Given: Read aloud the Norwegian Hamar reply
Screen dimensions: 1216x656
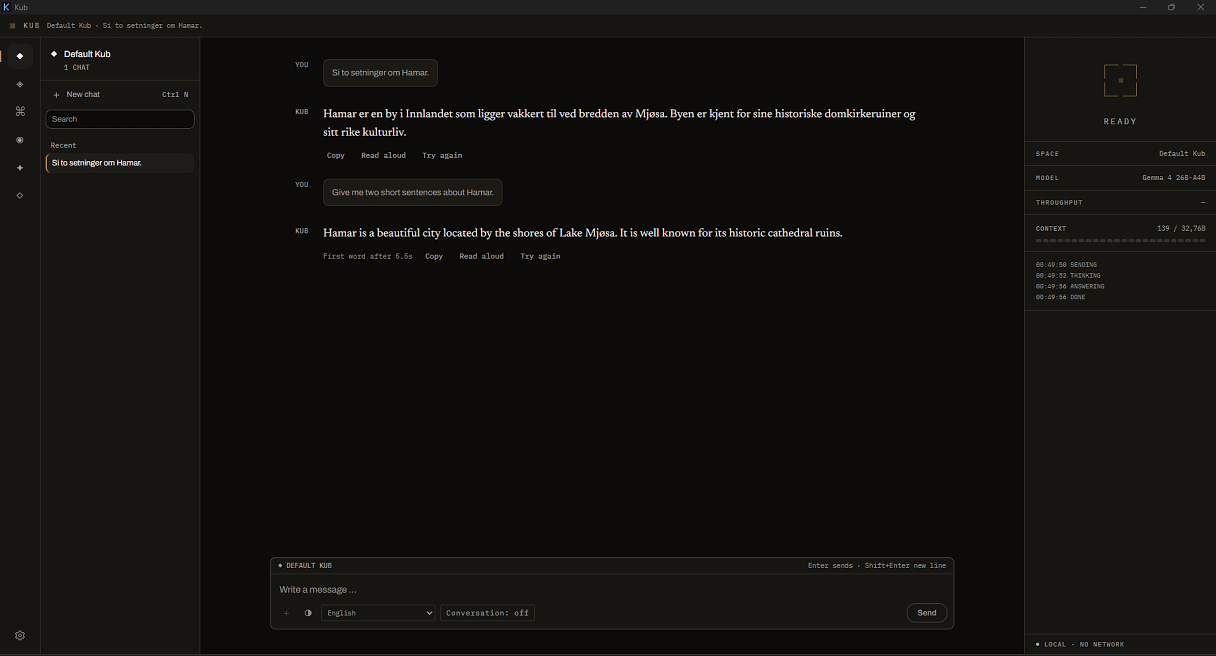Looking at the screenshot, I should 384,155.
